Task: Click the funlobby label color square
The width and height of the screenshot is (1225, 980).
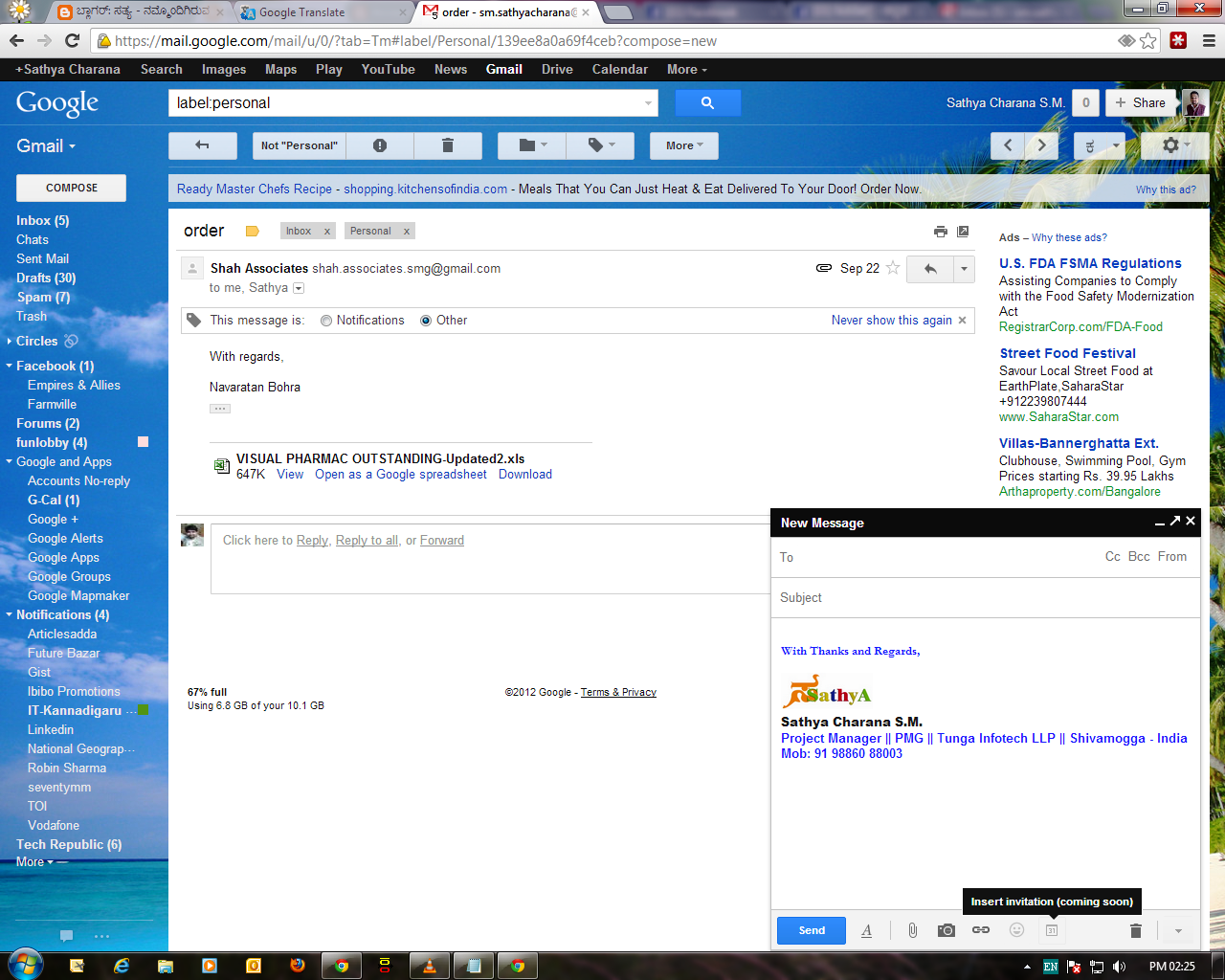Action: (144, 442)
